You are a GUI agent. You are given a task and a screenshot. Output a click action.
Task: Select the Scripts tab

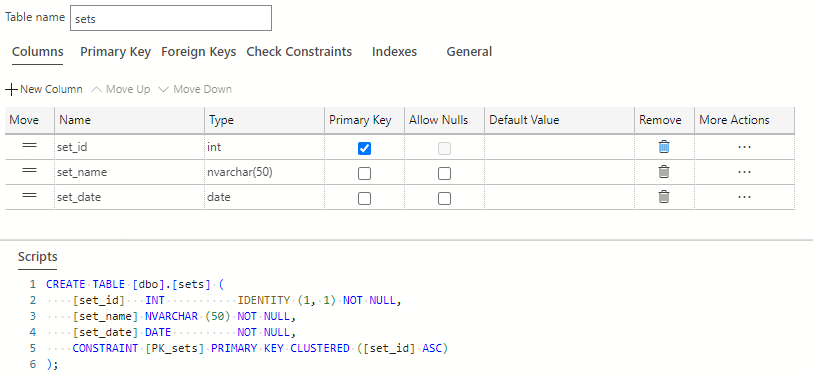(x=38, y=257)
